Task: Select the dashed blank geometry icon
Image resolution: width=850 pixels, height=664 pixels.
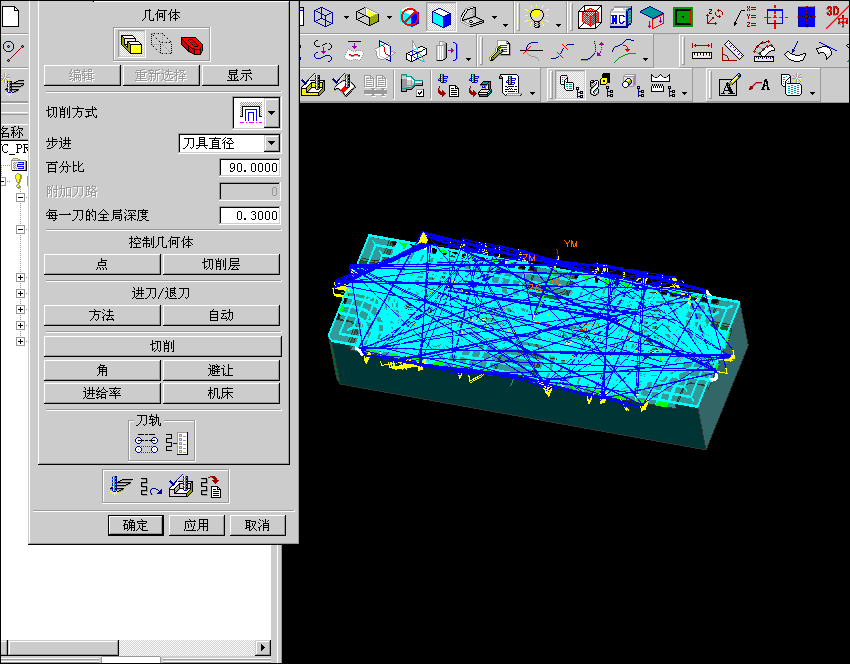Action: 162,44
